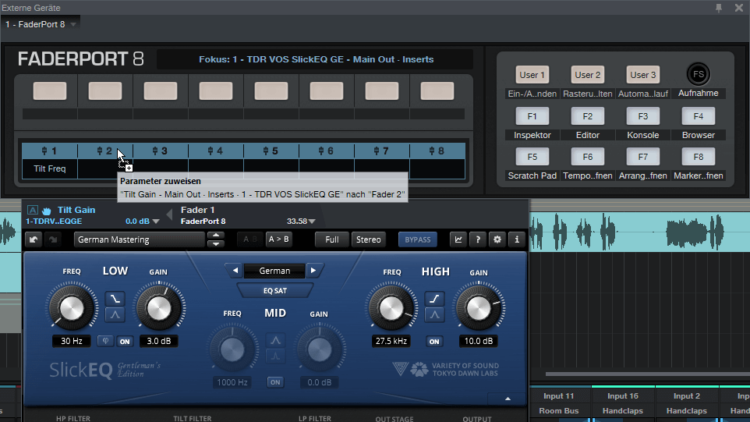The height and width of the screenshot is (422, 750).
Task: Open the FaderPort 8 device dropdown
Action: (41, 24)
